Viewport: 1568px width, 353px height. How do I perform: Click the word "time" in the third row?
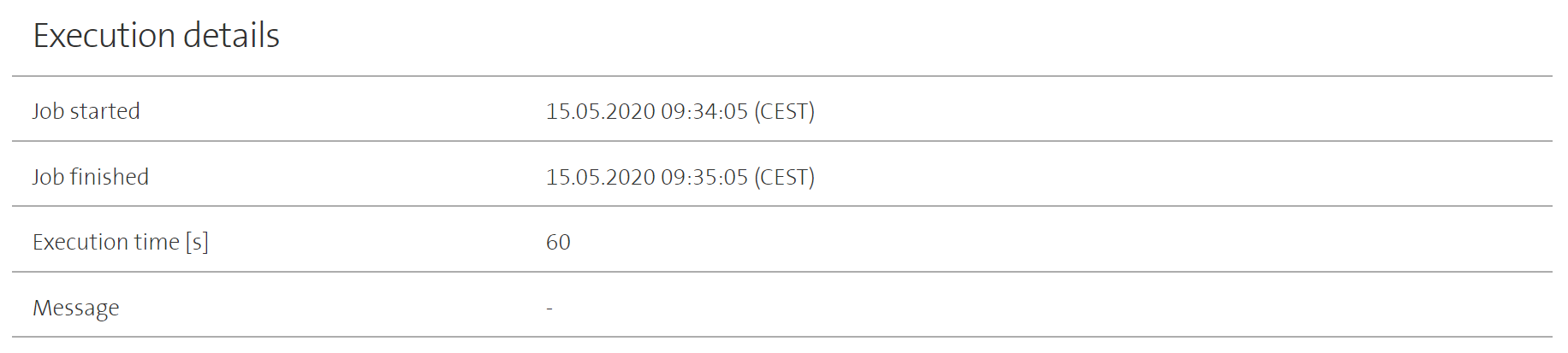(157, 243)
